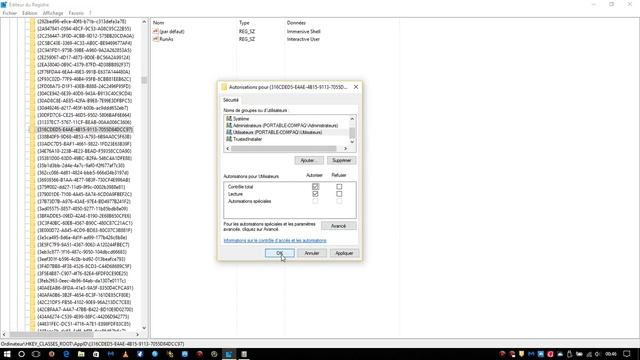Click the Administrateurs group icon in list

(229, 125)
